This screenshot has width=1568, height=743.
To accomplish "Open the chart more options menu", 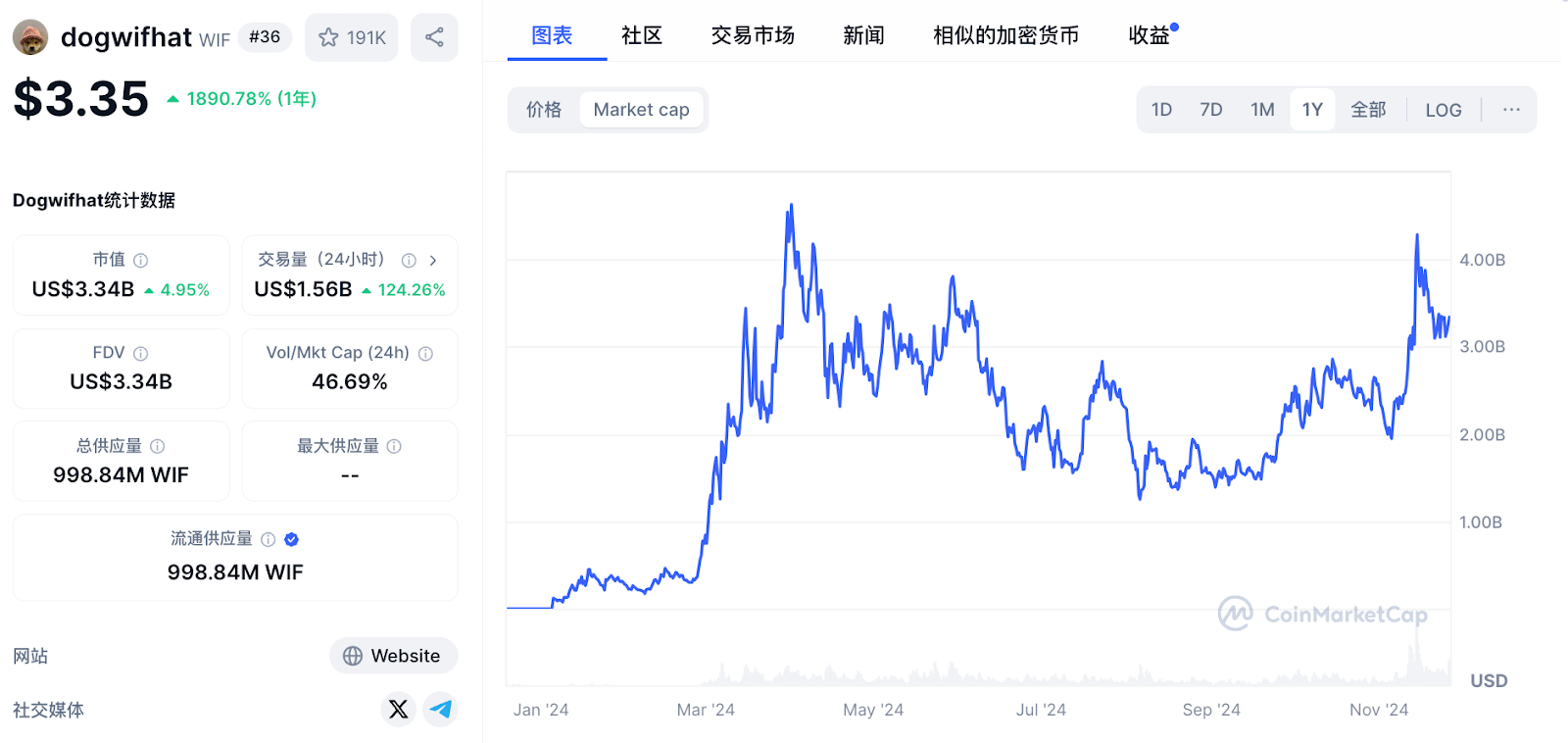I will [1511, 110].
